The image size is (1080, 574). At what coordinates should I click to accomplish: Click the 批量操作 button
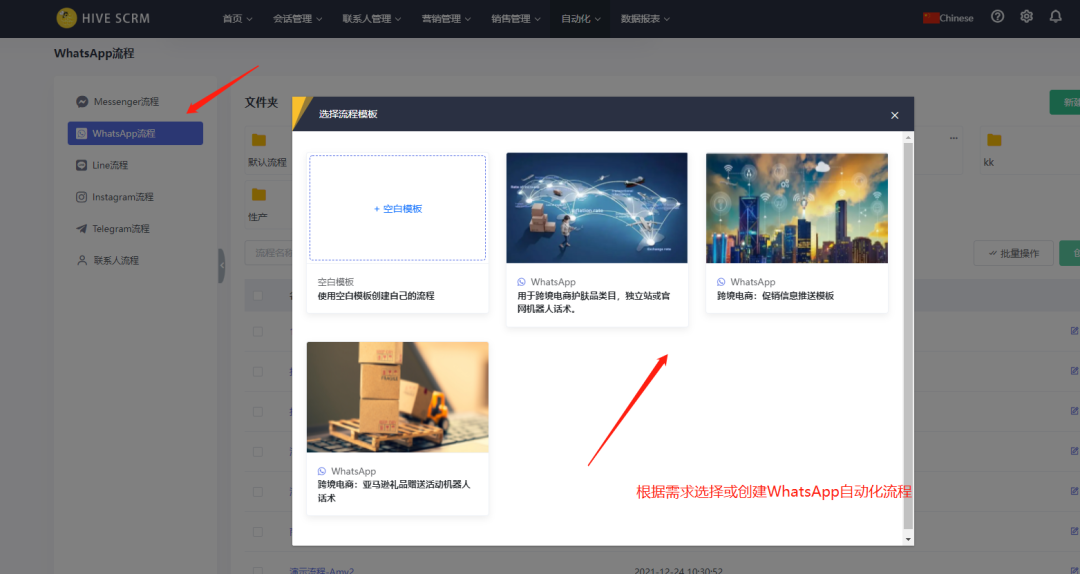[1014, 253]
